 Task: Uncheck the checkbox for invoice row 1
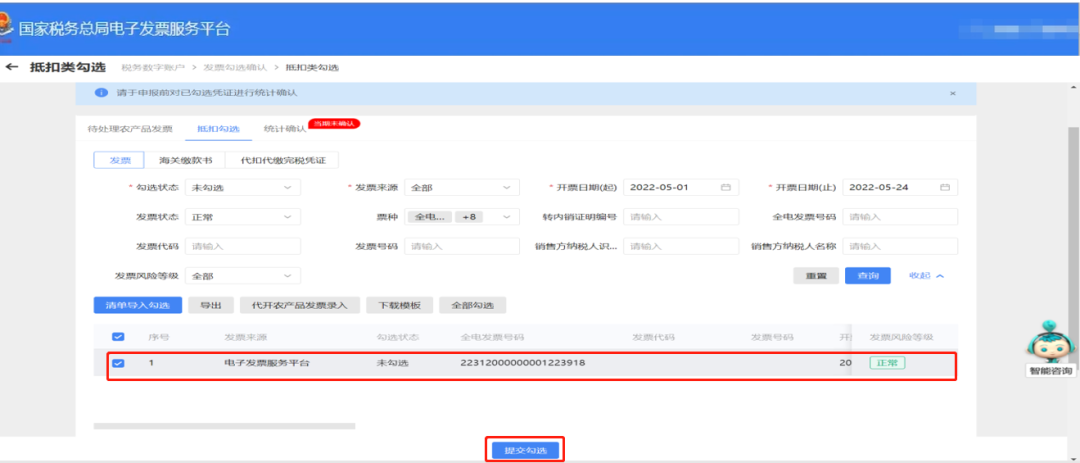(x=118, y=363)
